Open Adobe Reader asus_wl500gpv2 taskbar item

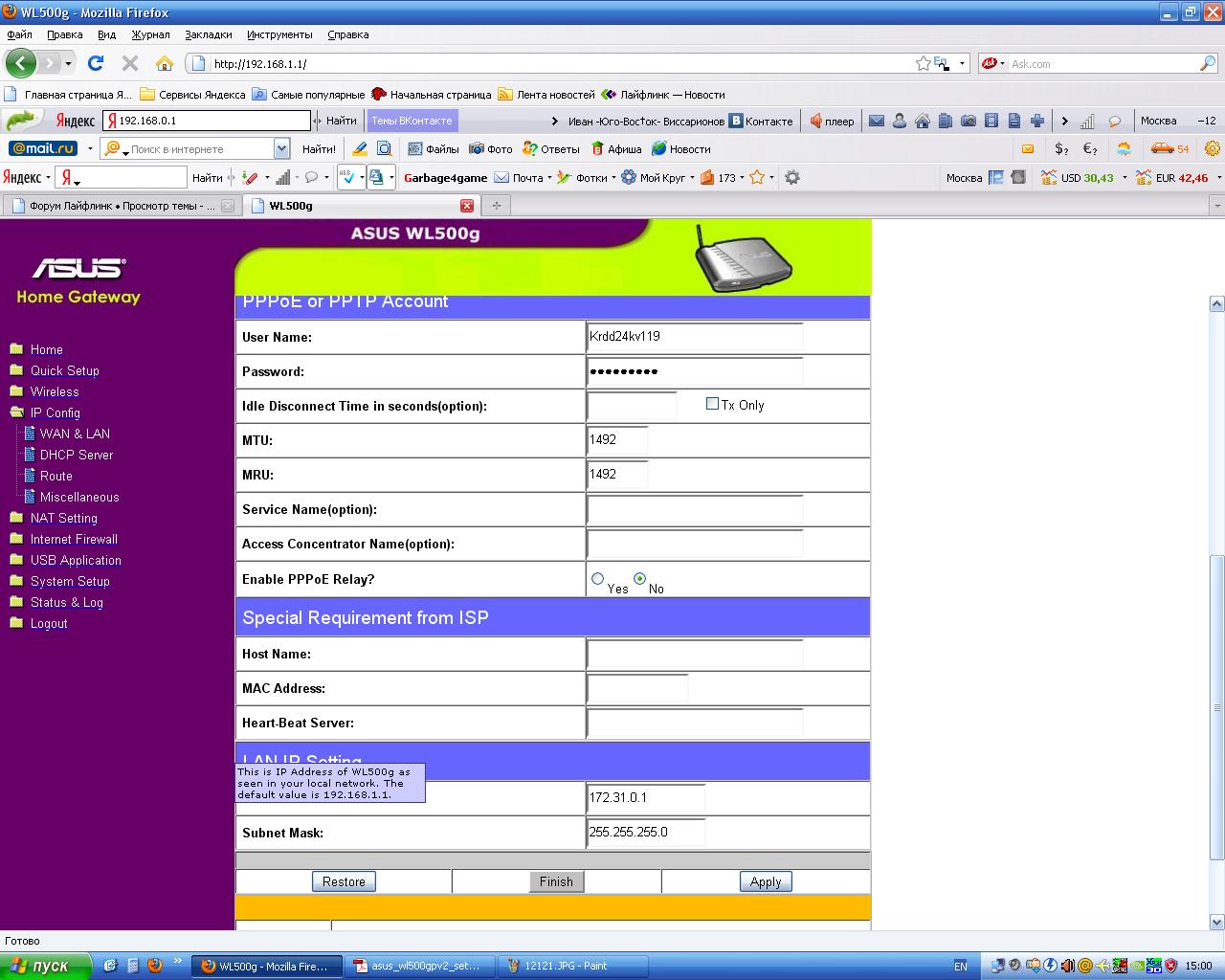point(417,966)
